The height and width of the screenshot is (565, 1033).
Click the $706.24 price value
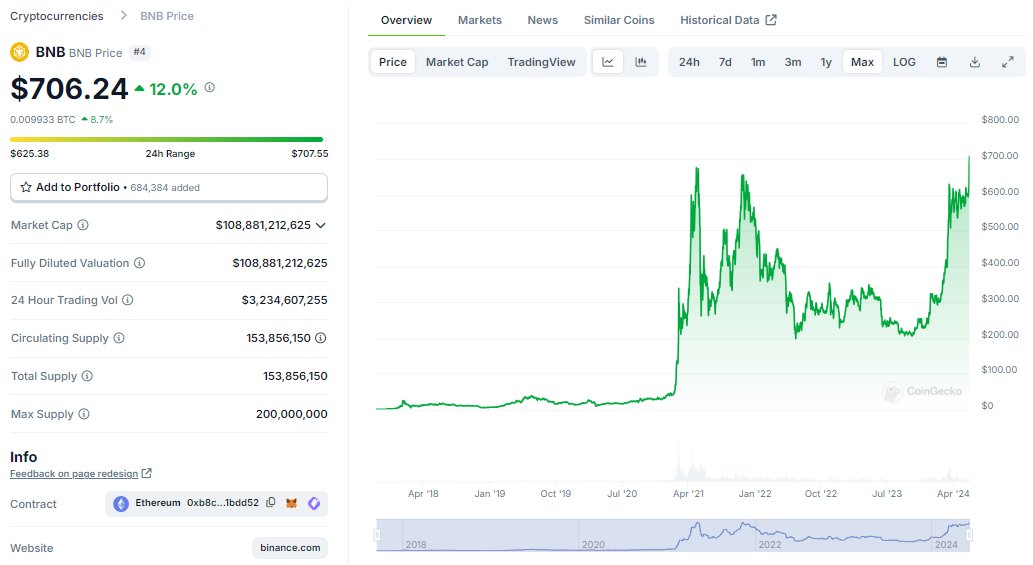(x=69, y=89)
